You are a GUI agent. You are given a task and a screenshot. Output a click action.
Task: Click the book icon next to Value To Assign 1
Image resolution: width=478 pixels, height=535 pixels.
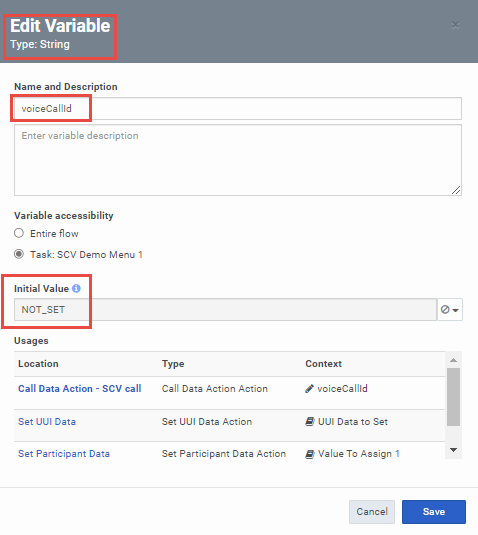tap(309, 454)
